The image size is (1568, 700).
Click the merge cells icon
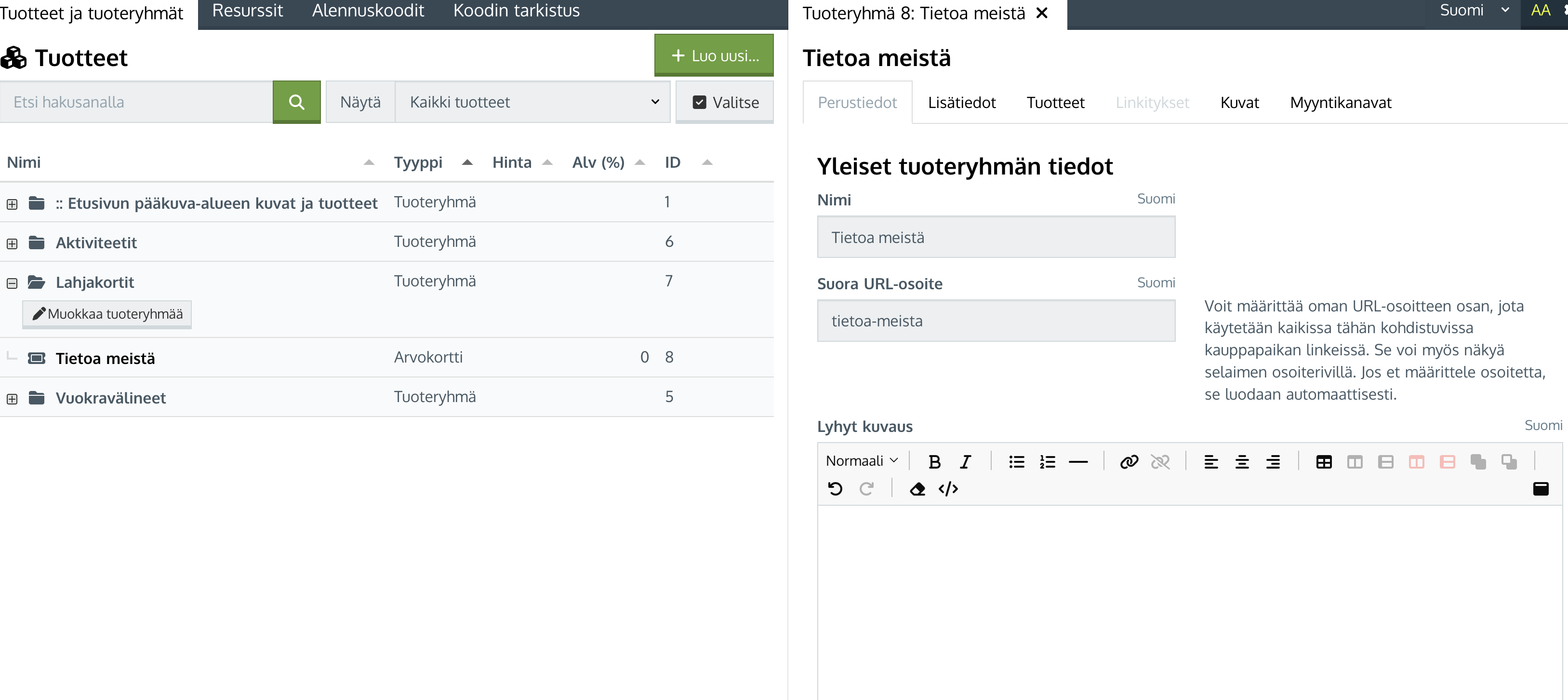tap(1478, 462)
